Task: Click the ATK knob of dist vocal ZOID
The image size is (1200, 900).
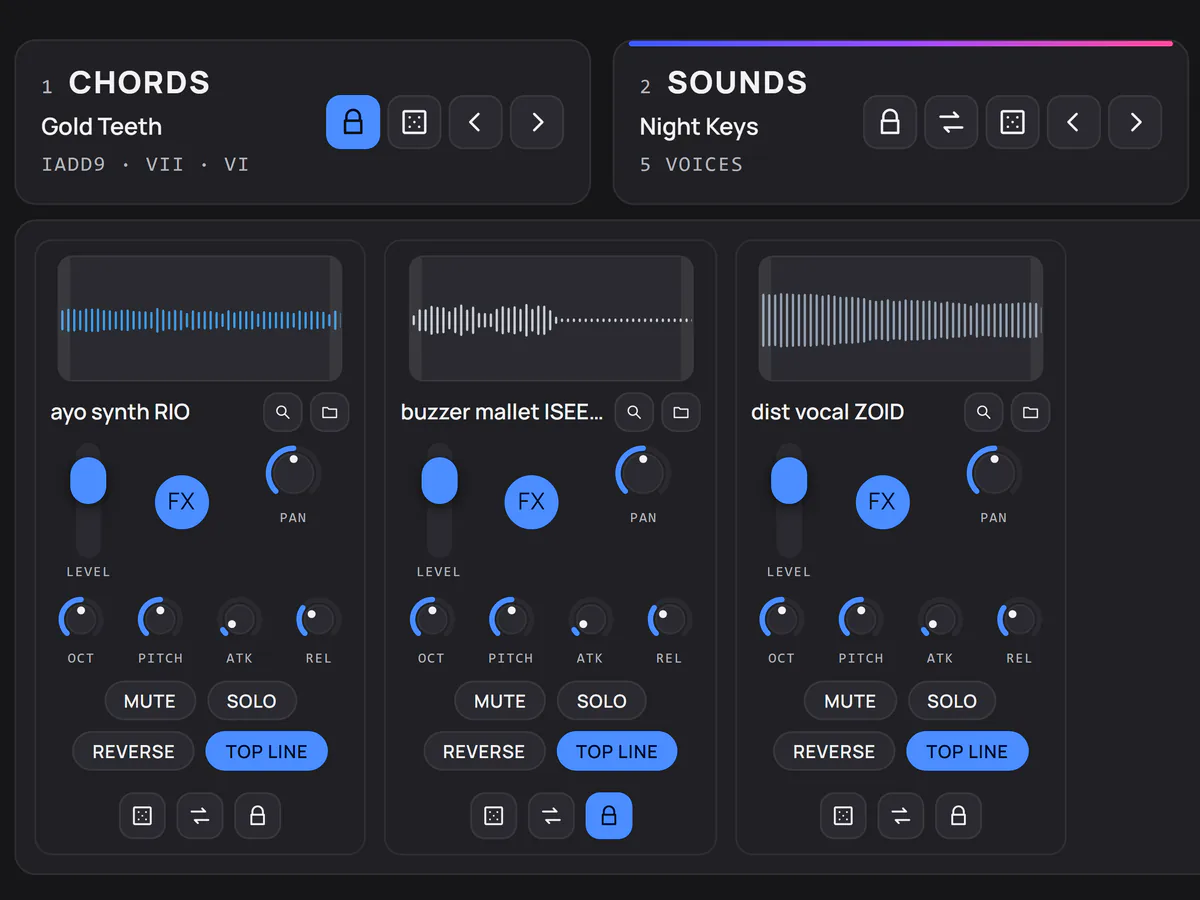Action: pyautogui.click(x=940, y=619)
